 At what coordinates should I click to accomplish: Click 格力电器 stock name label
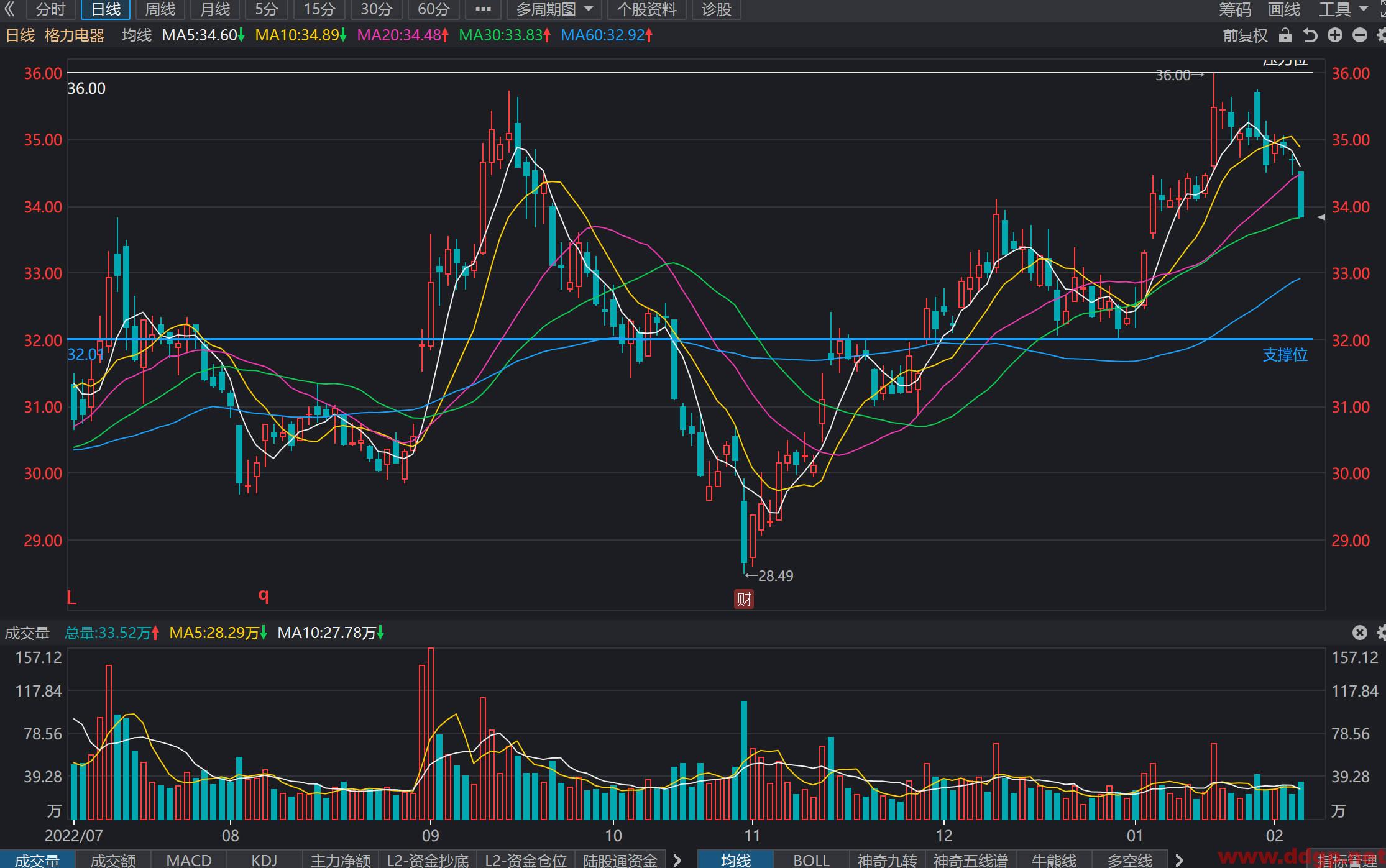(x=75, y=35)
